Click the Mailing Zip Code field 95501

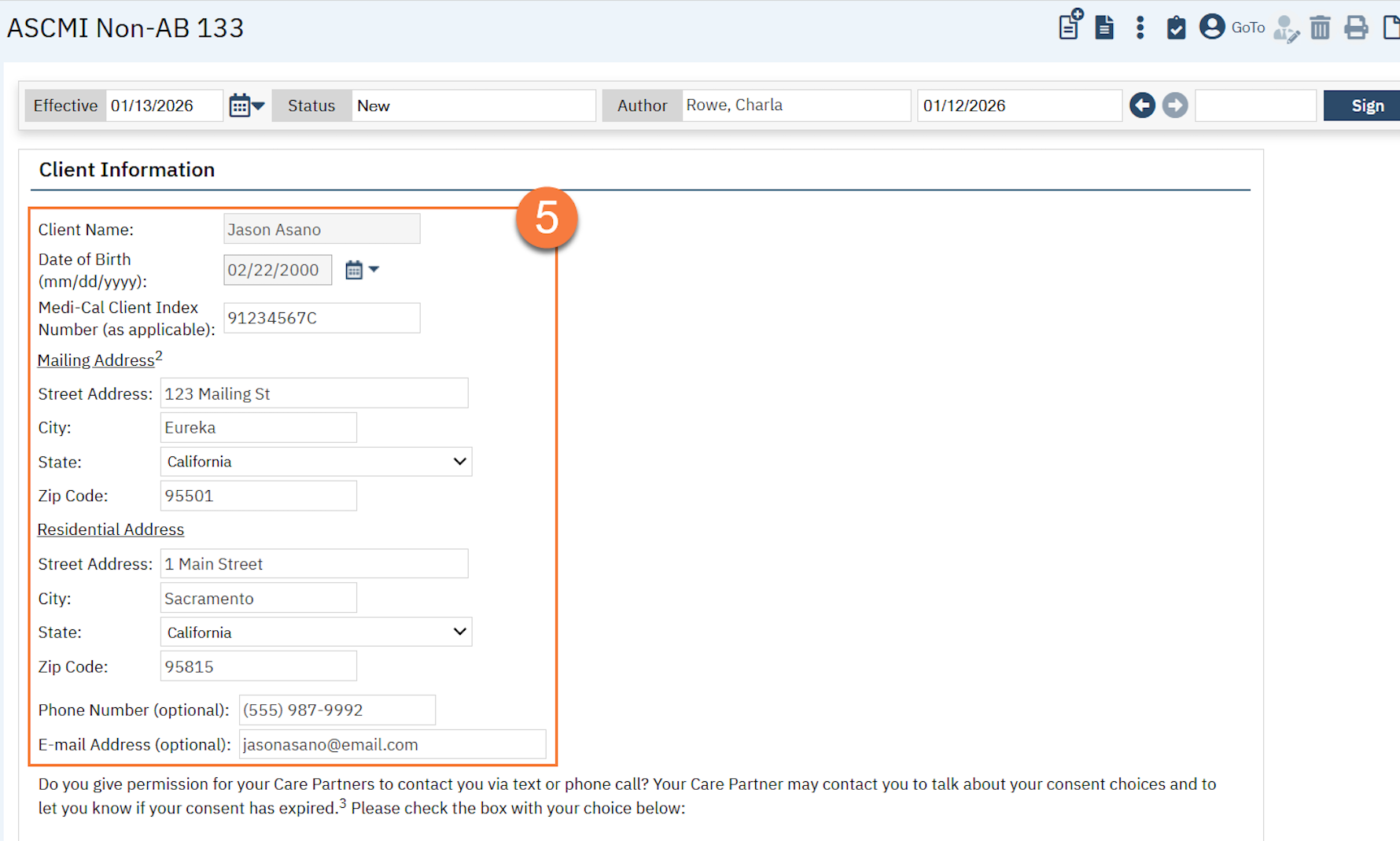click(x=258, y=496)
